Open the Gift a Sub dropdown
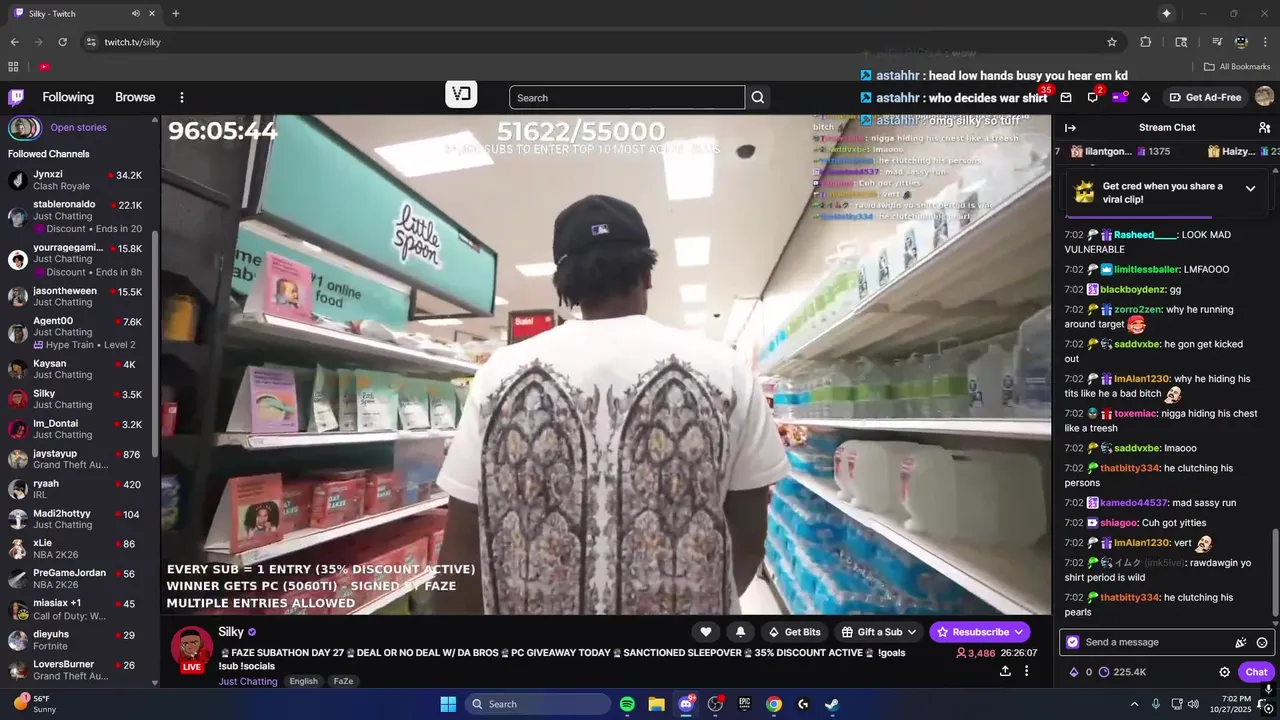 coord(879,632)
